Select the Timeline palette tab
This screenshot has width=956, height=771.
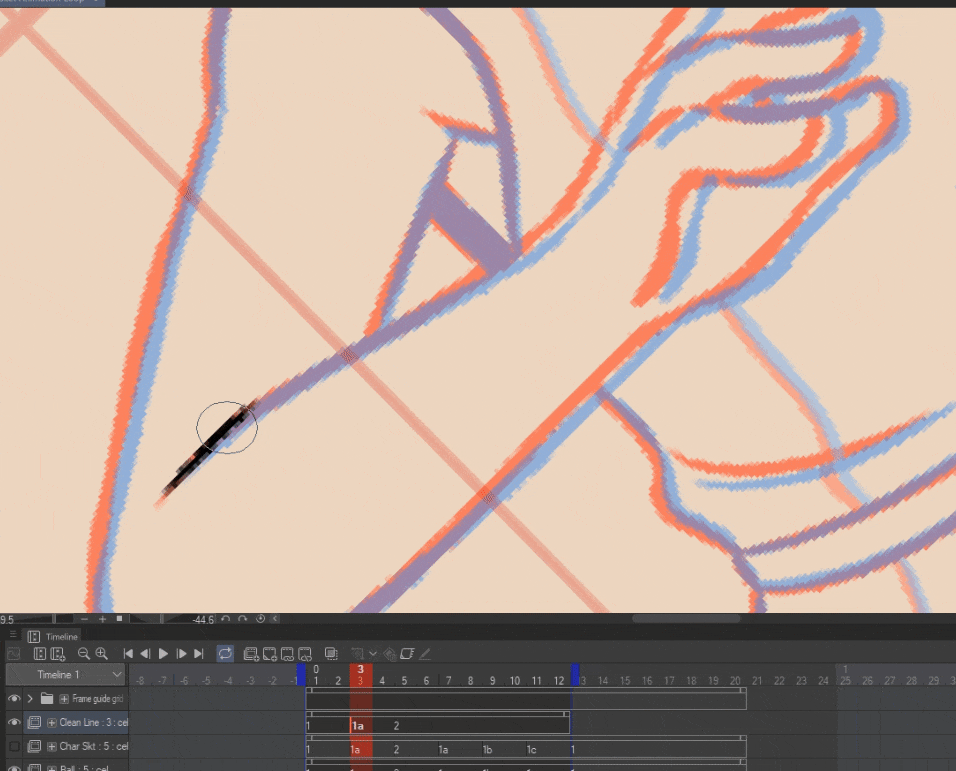click(54, 636)
